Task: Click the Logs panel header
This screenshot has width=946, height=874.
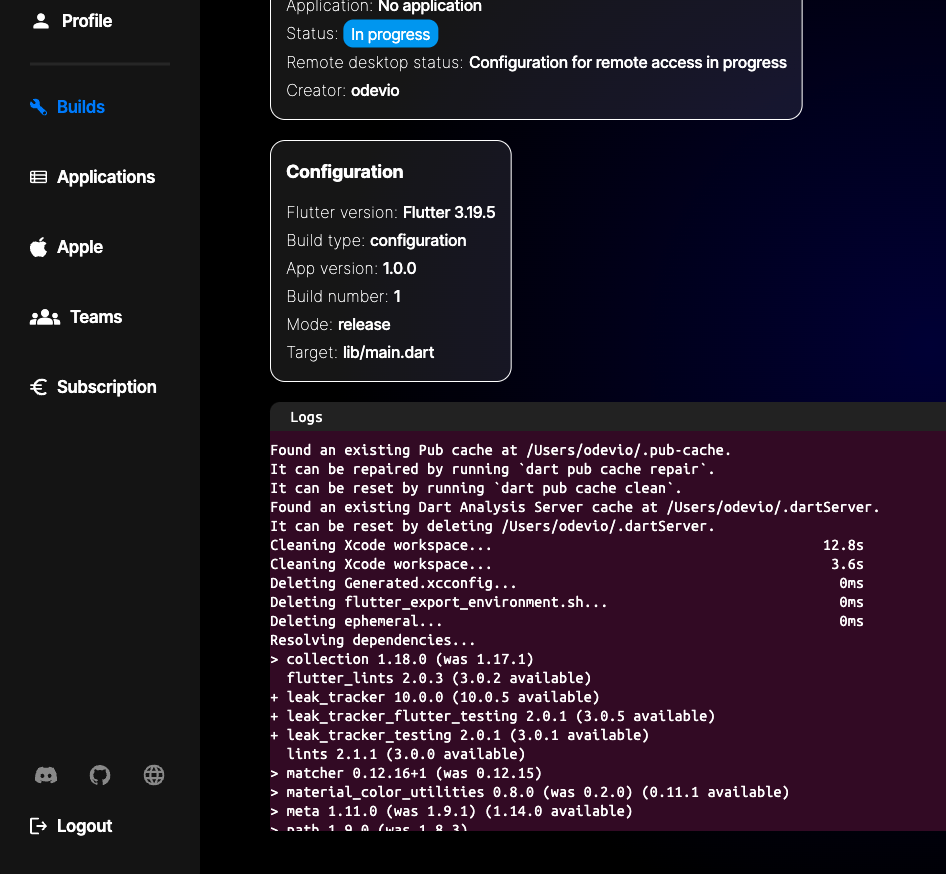Action: 307,417
